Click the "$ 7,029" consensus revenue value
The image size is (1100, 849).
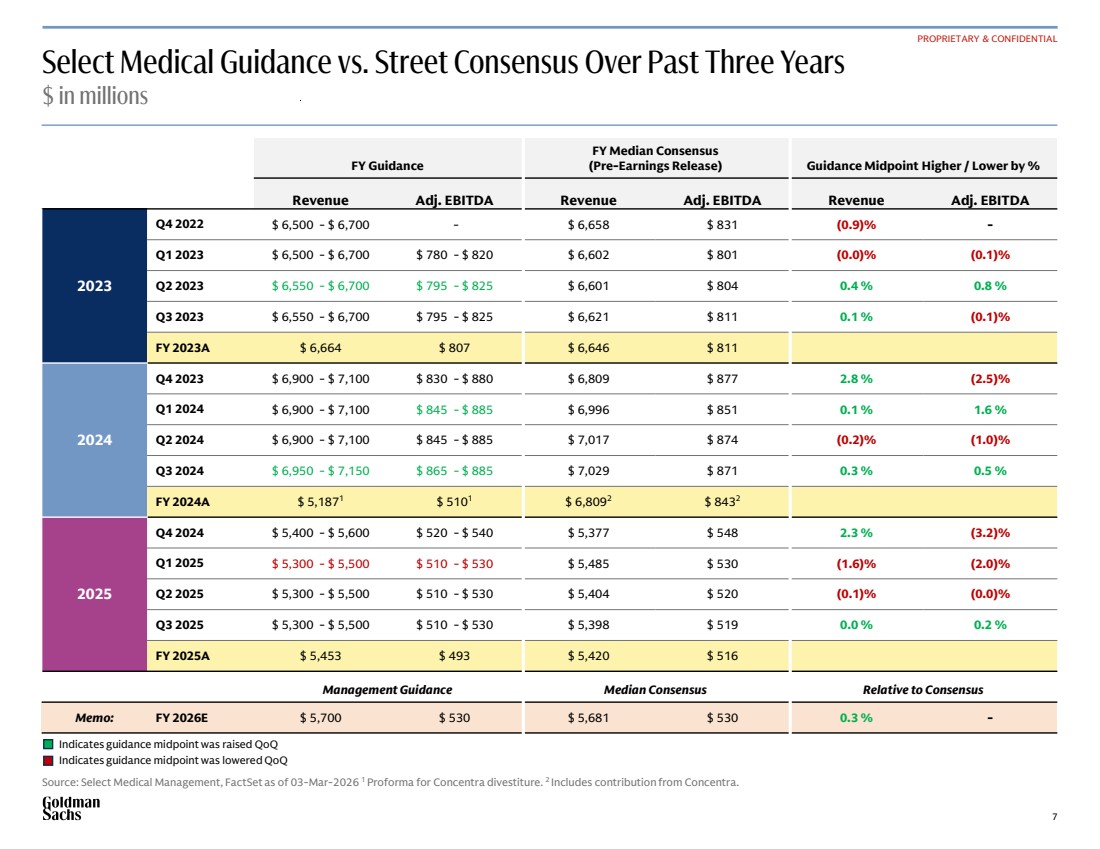tap(589, 471)
